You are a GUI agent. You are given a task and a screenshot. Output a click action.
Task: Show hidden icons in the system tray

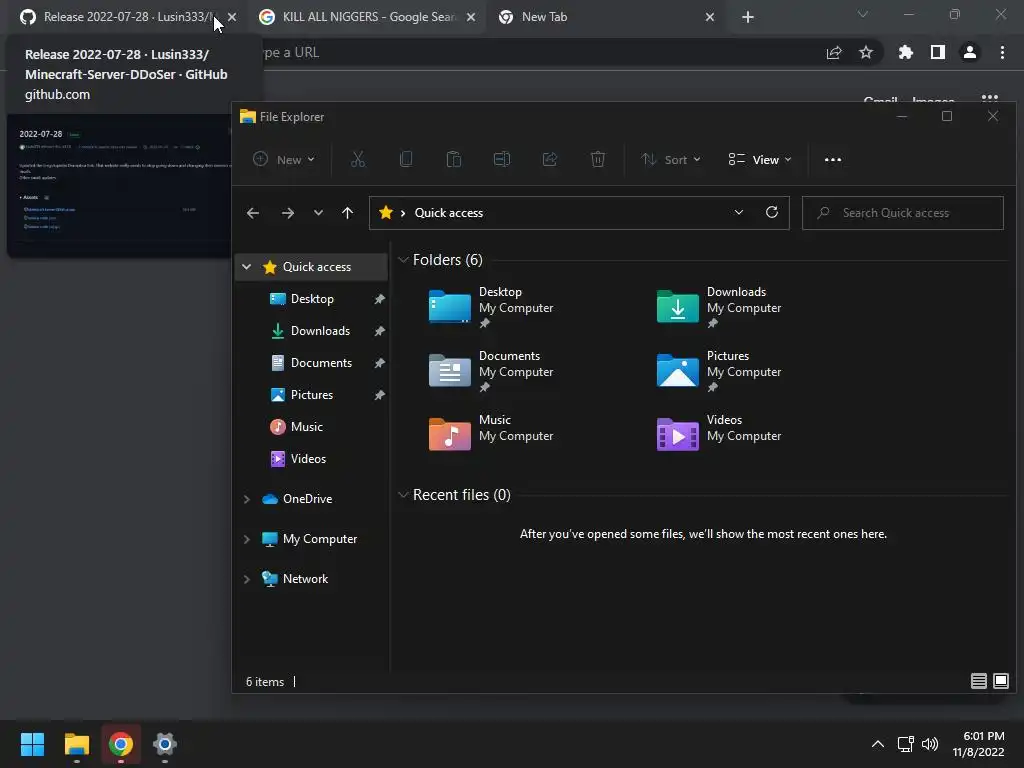coord(878,744)
